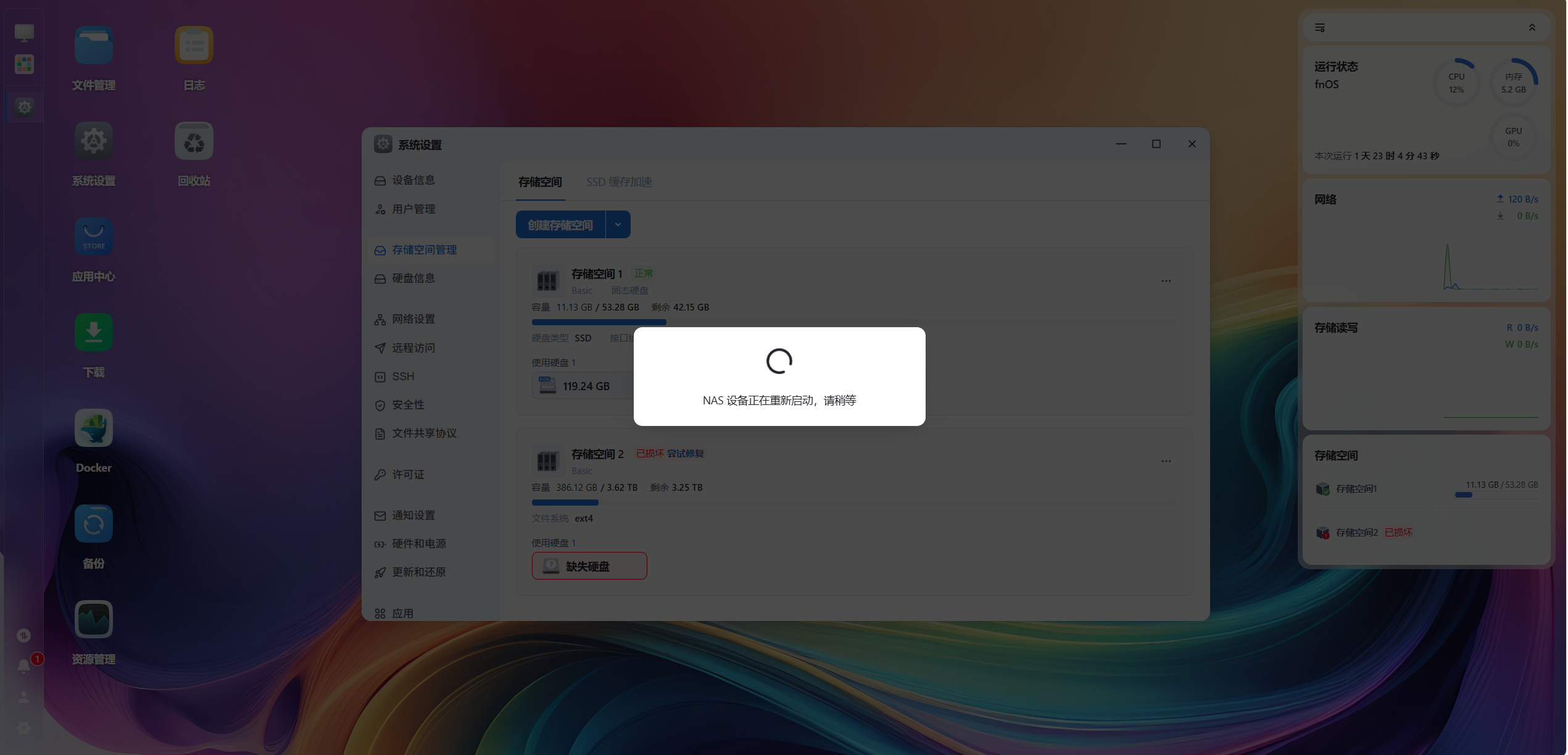
Task: Open more options for 存储空间 2
Action: (1166, 461)
